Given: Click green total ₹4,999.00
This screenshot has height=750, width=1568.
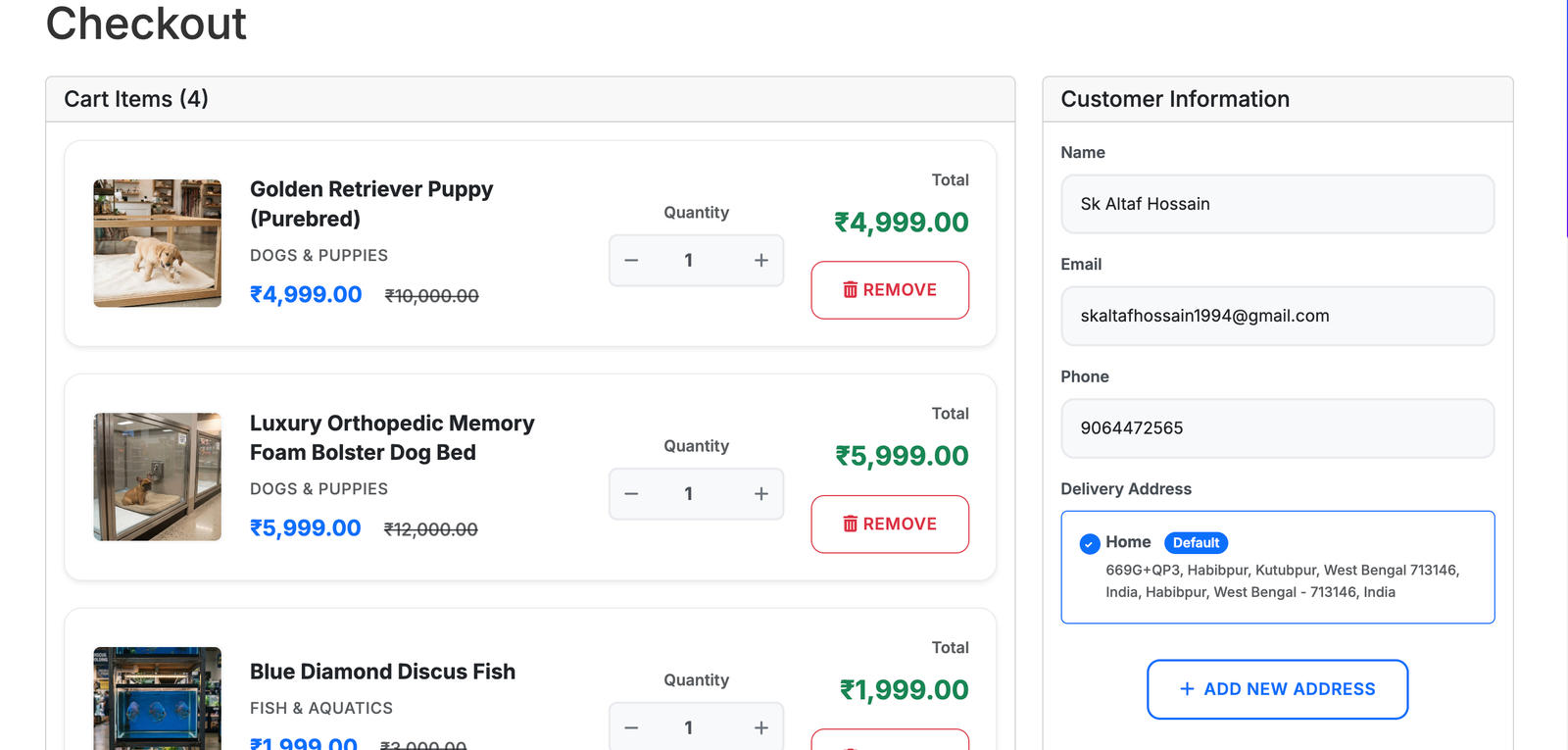Looking at the screenshot, I should (x=902, y=223).
